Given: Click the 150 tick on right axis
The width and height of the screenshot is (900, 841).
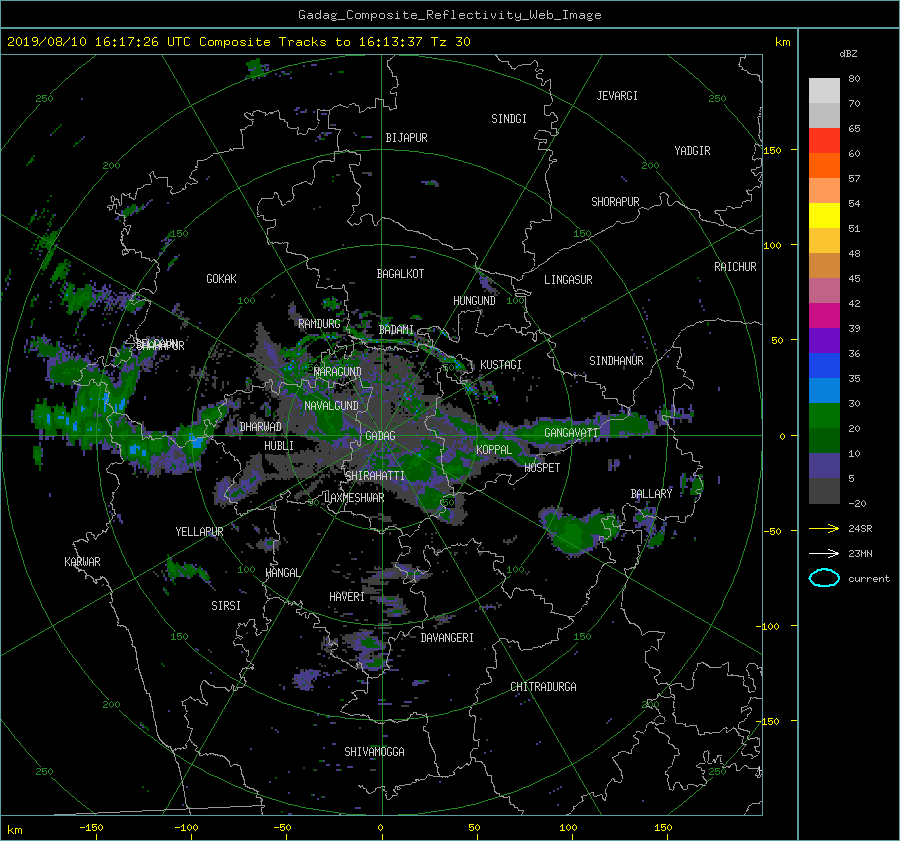Looking at the screenshot, I should pyautogui.click(x=773, y=150).
